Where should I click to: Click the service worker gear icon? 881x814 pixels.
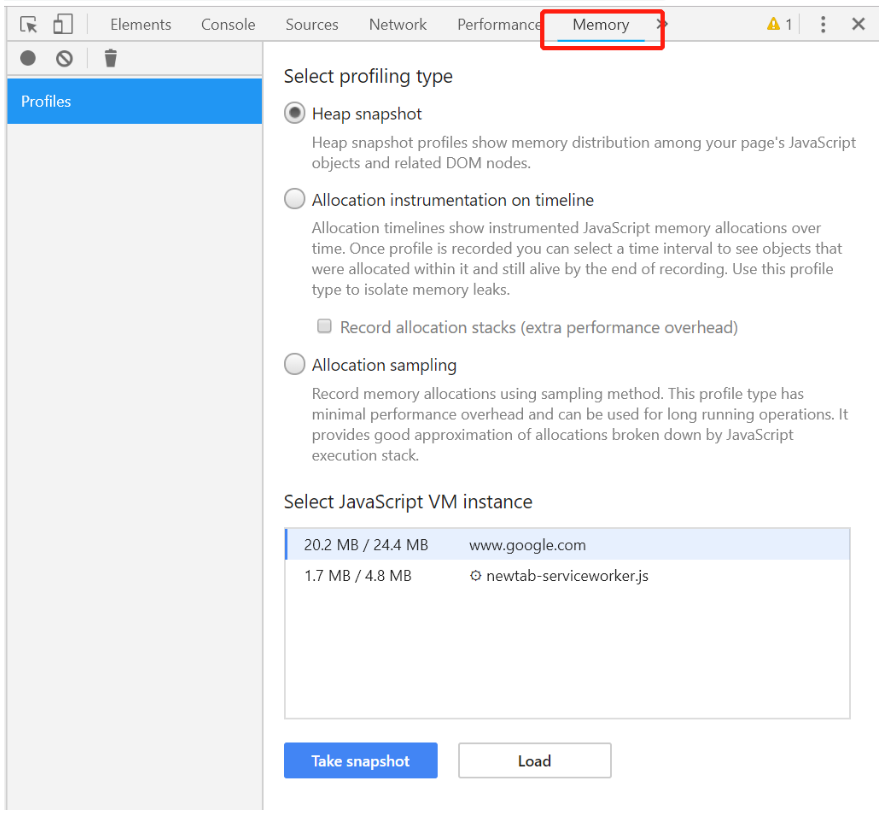pos(475,576)
